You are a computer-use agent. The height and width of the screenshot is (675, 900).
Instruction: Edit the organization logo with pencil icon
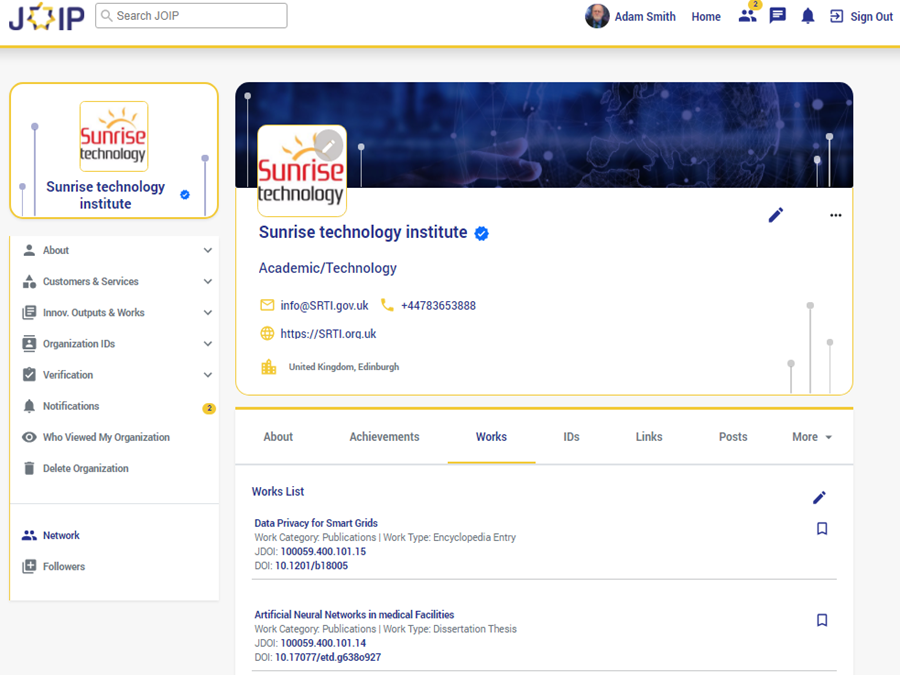click(x=328, y=145)
